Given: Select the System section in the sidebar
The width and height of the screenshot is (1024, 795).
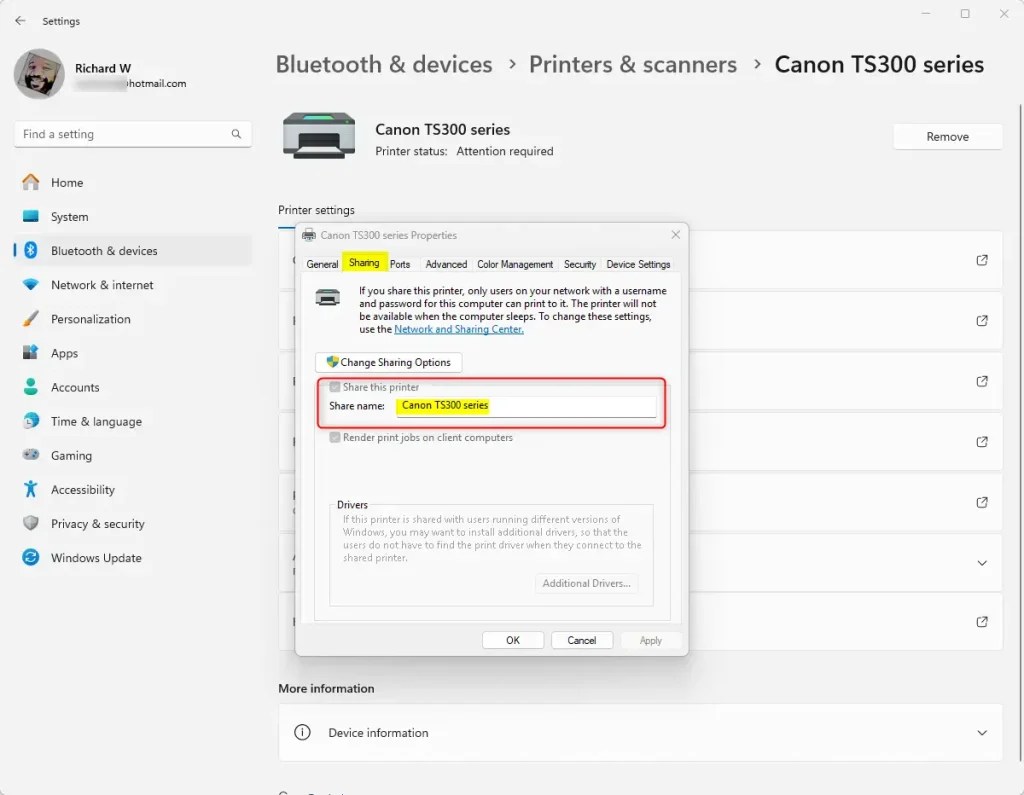Looking at the screenshot, I should click(70, 216).
